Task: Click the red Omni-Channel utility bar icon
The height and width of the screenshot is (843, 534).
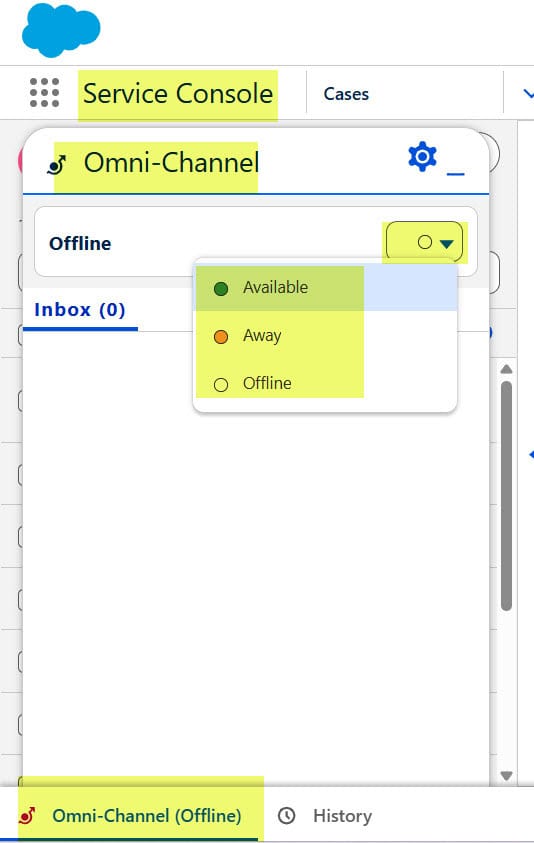Action: pyautogui.click(x=27, y=816)
